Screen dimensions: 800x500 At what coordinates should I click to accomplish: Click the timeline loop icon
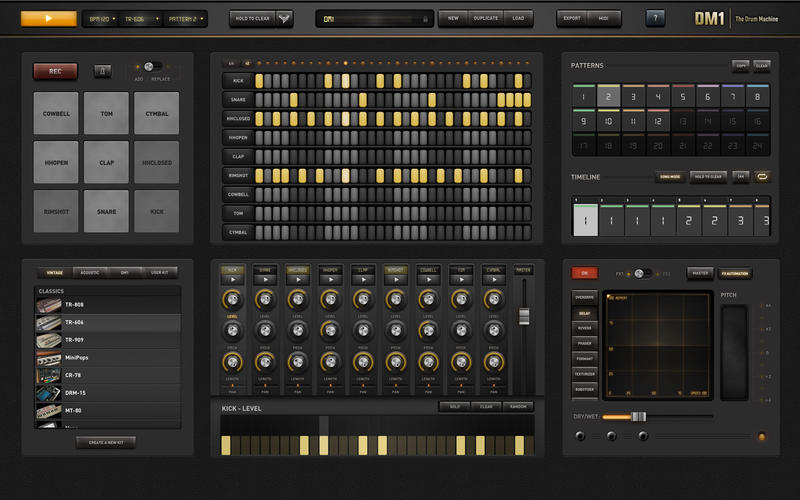[762, 176]
